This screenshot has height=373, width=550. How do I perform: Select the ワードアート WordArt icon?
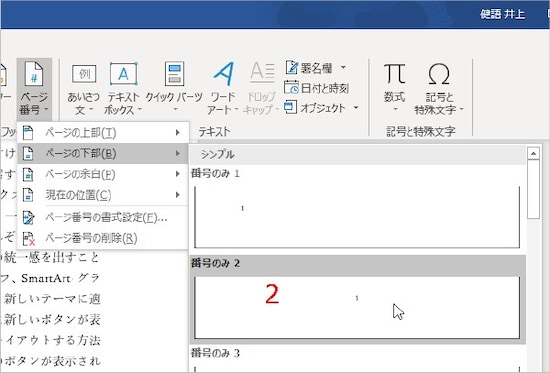coord(223,74)
